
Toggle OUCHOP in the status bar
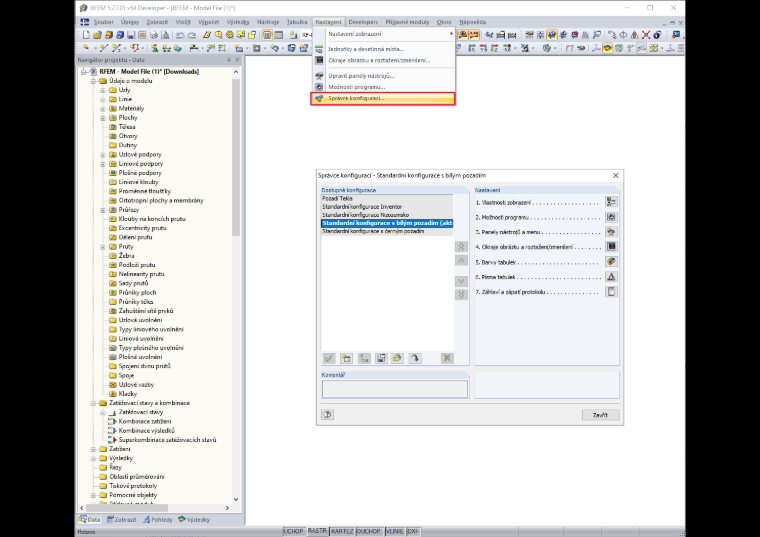(368, 531)
